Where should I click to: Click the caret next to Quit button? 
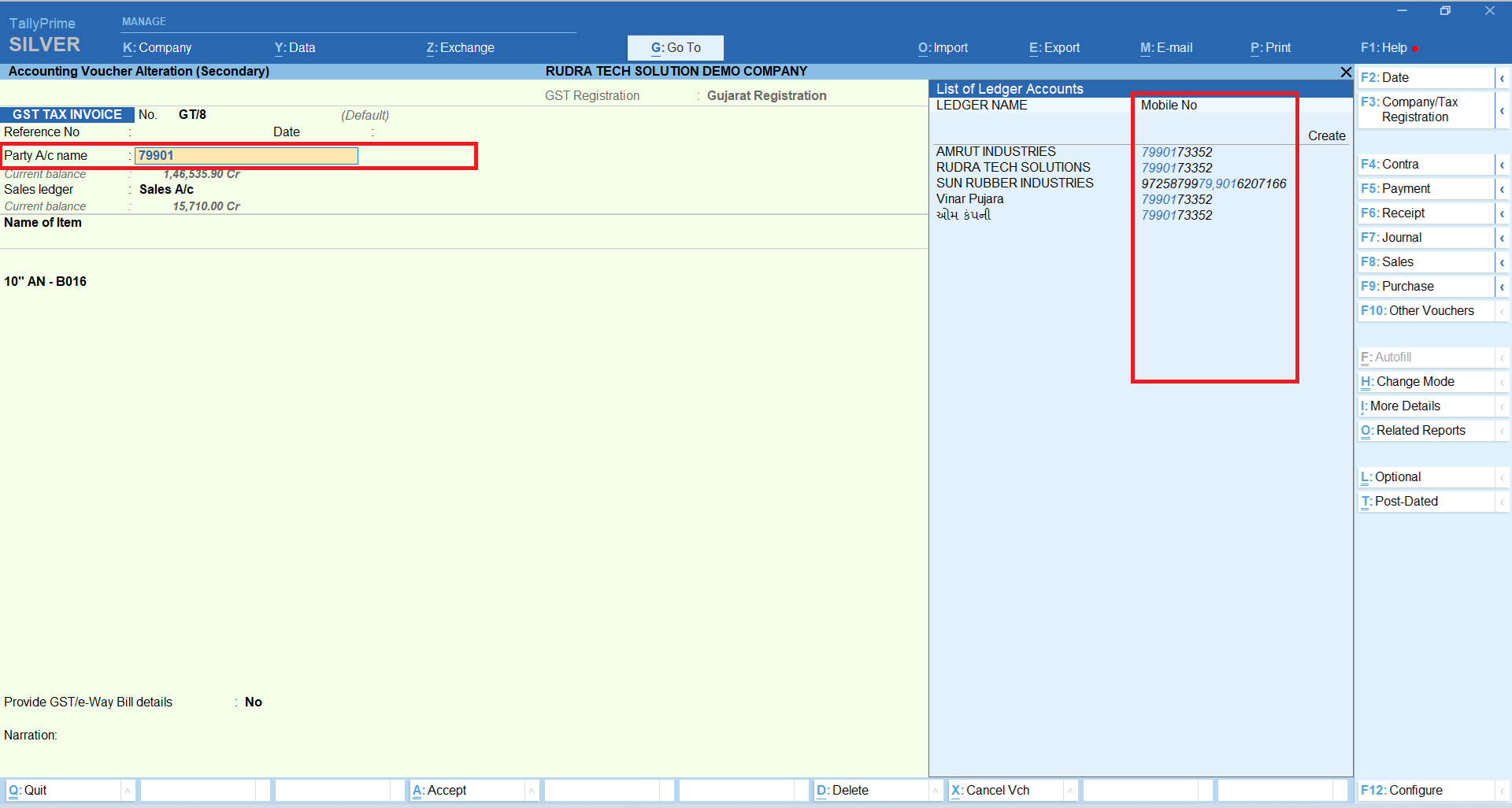128,791
